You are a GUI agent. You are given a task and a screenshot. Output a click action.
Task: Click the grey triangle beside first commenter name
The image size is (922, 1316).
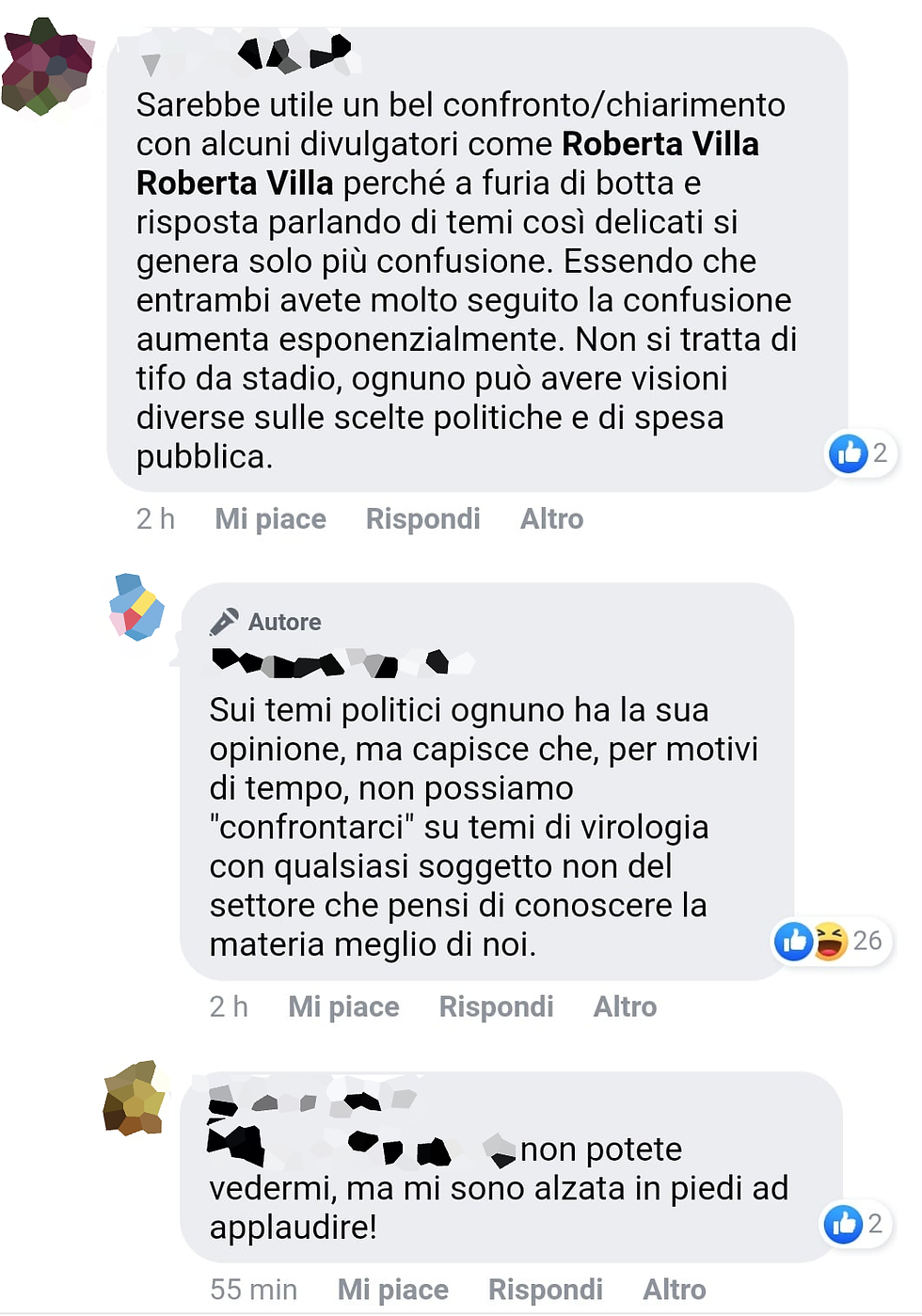150,64
